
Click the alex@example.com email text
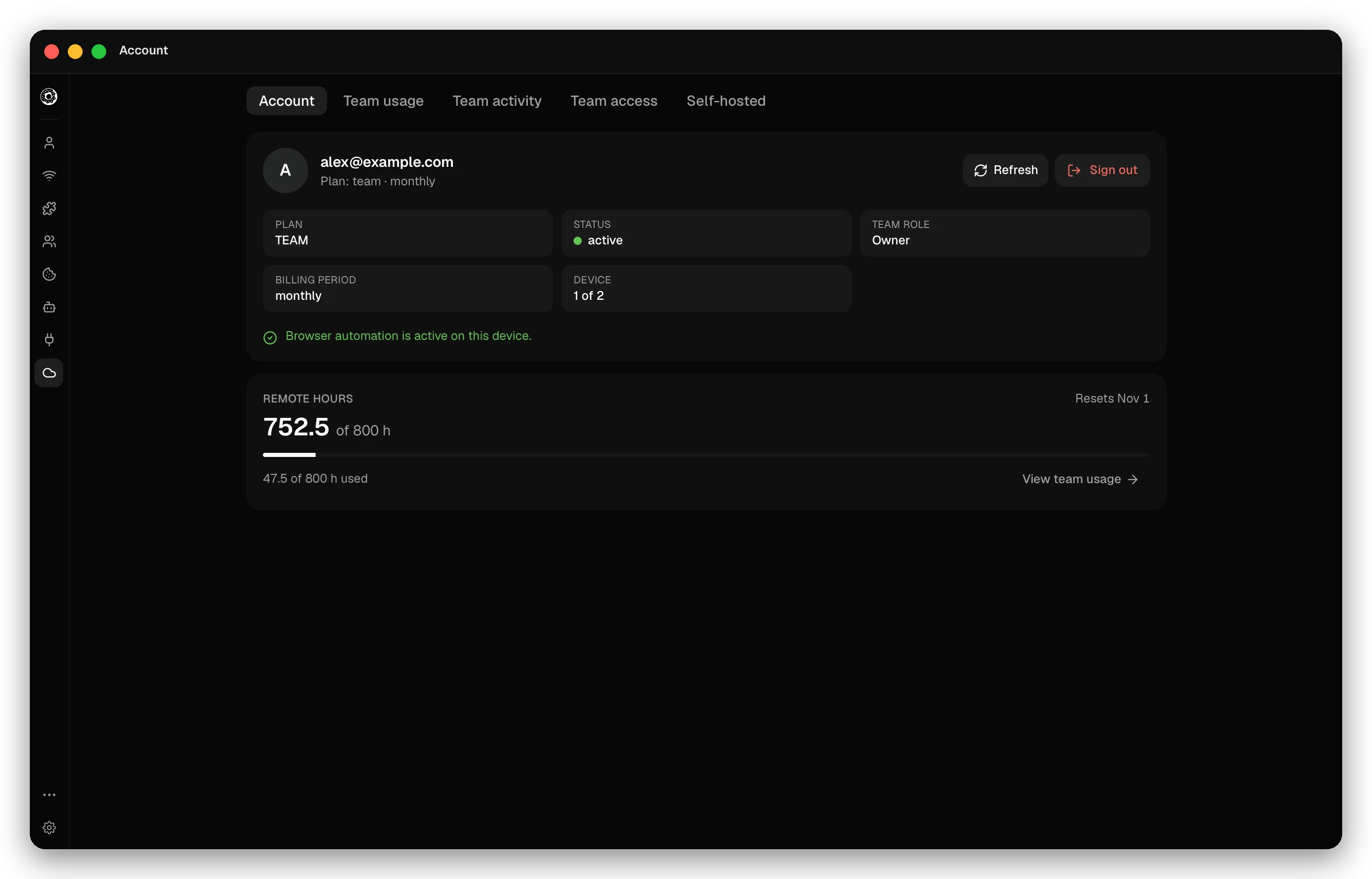[x=386, y=162]
